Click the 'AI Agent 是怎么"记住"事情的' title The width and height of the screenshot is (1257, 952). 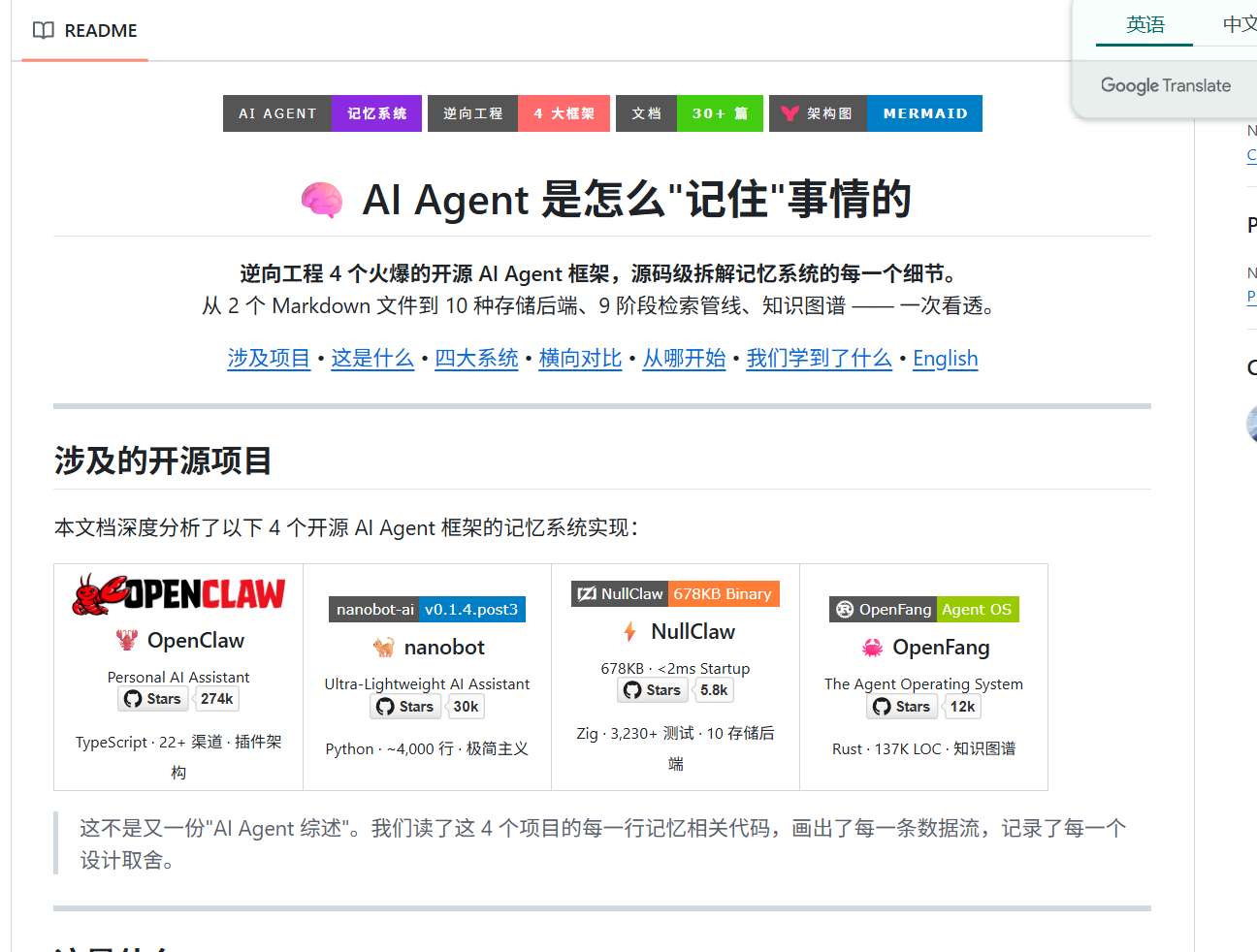636,200
